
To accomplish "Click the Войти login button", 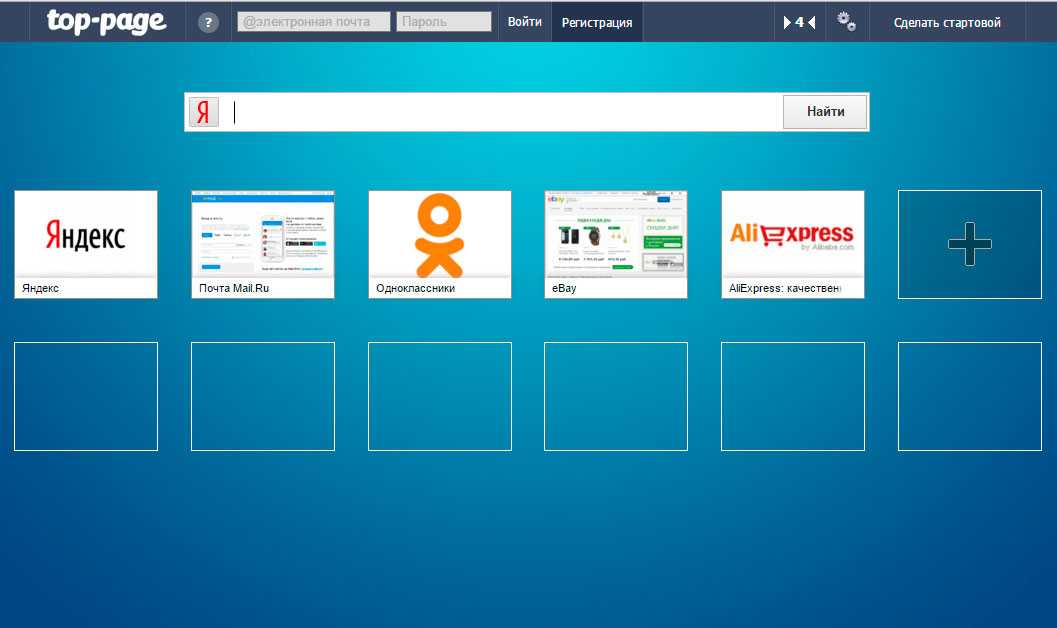I will coord(525,22).
